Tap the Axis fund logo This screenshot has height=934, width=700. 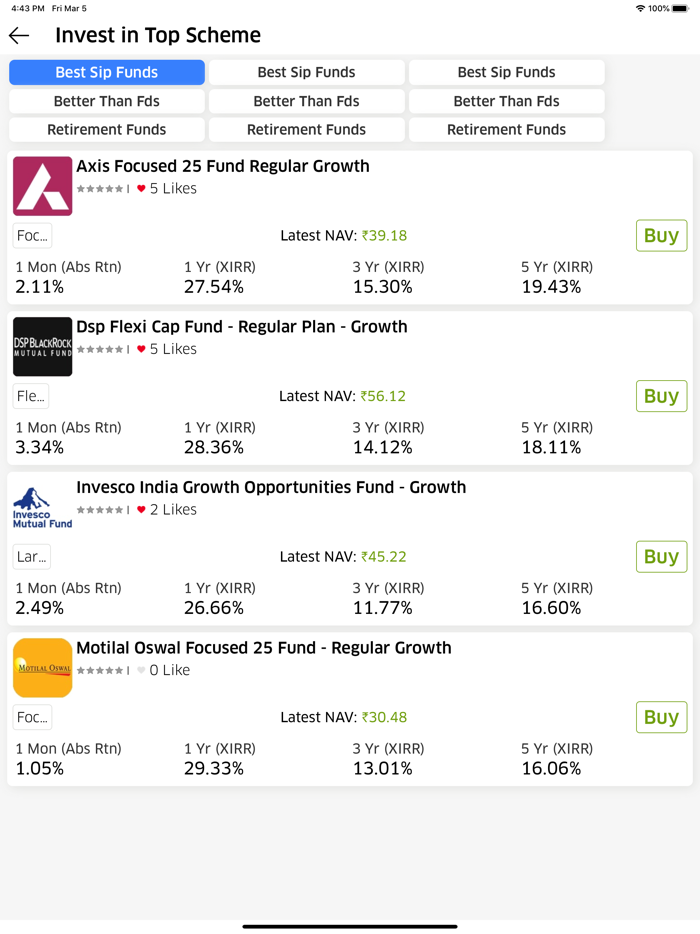pyautogui.click(x=42, y=186)
